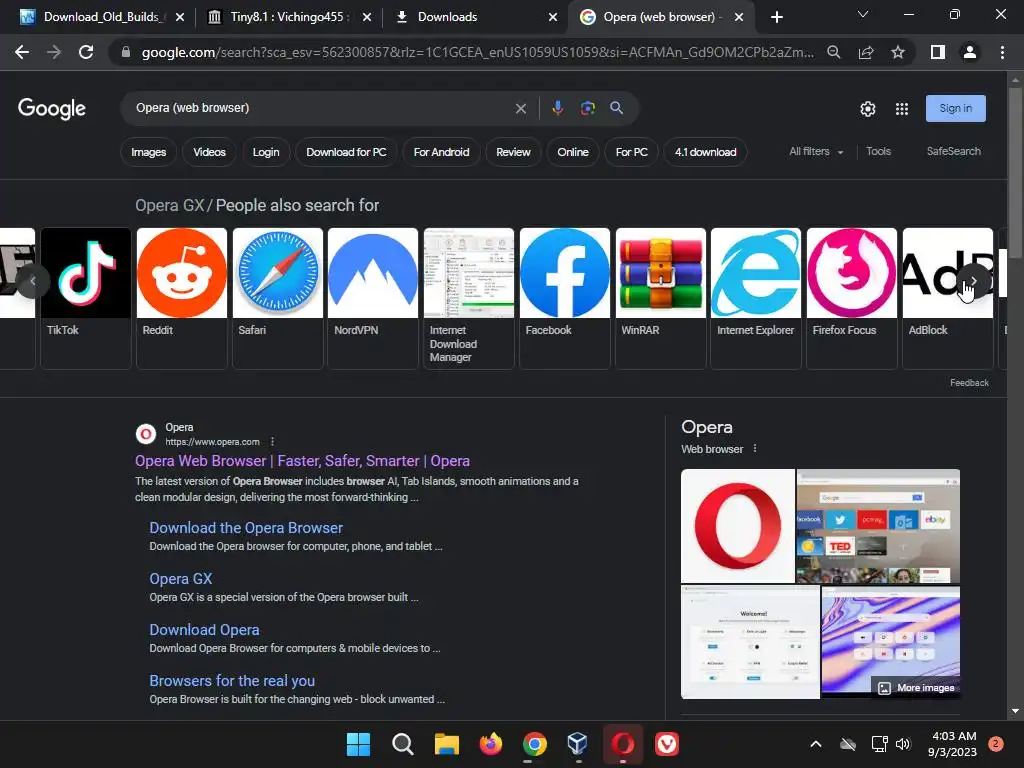This screenshot has height=768, width=1024.
Task: Submit search with magnifier icon
Action: [x=616, y=108]
